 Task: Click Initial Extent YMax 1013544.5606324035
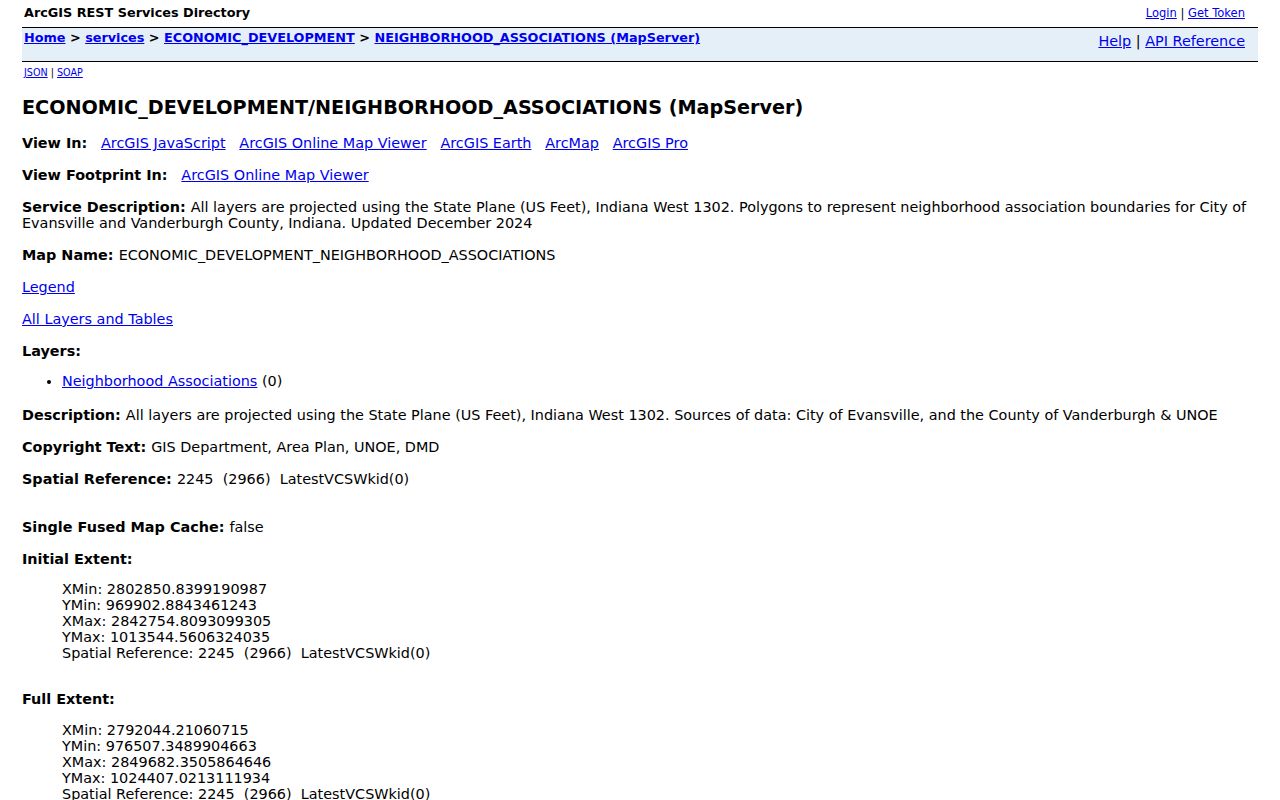[166, 637]
